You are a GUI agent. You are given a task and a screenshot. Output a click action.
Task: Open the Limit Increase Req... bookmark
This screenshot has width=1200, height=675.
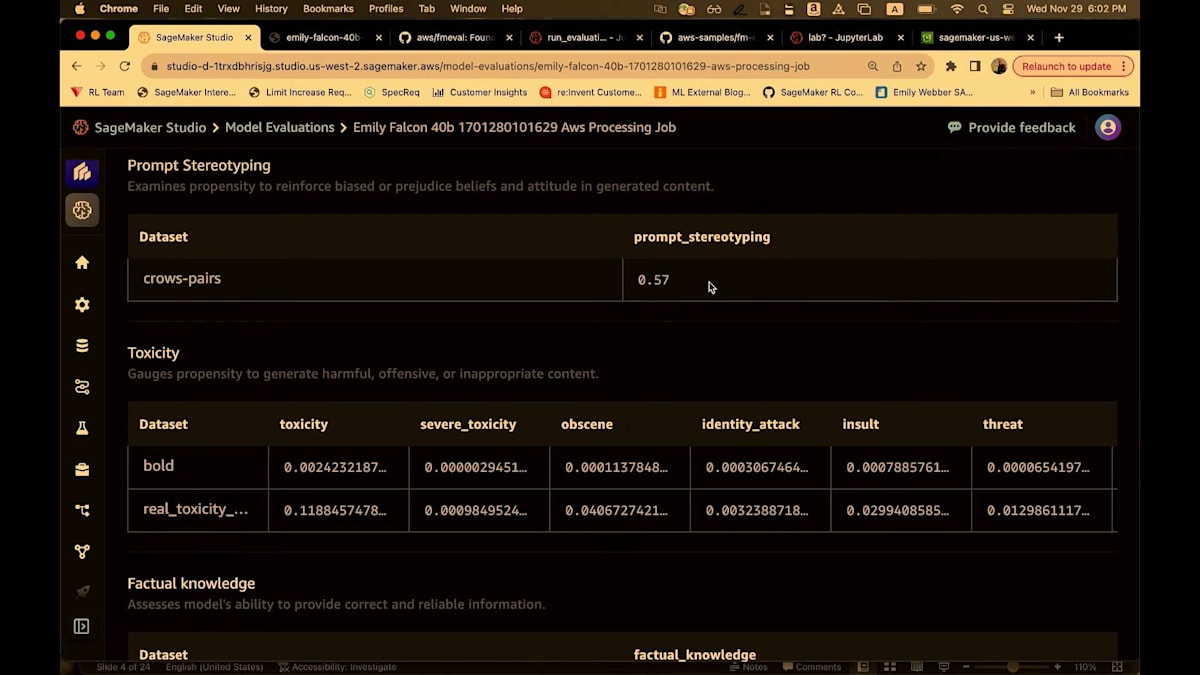(x=300, y=92)
